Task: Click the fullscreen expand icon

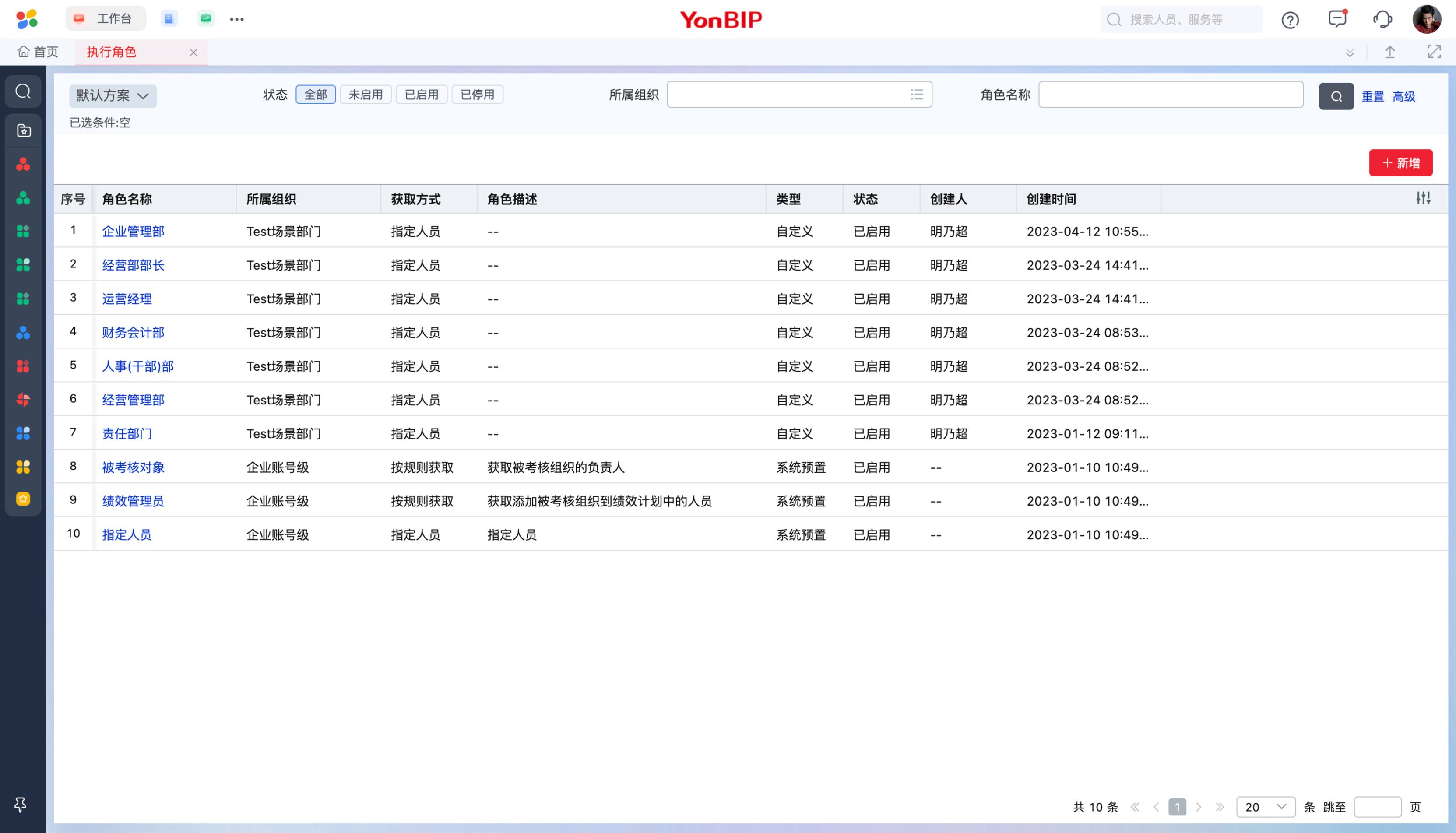Action: point(1434,52)
